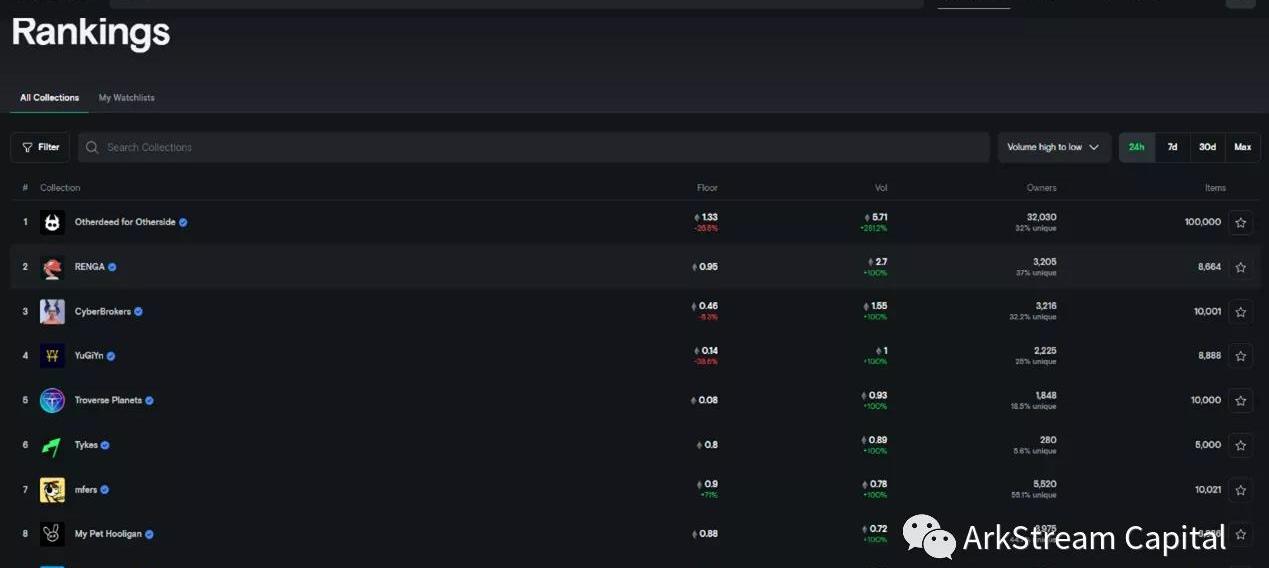Click the Otherdeed for Otherside collection avatar
Image resolution: width=1269 pixels, height=568 pixels.
[x=52, y=222]
